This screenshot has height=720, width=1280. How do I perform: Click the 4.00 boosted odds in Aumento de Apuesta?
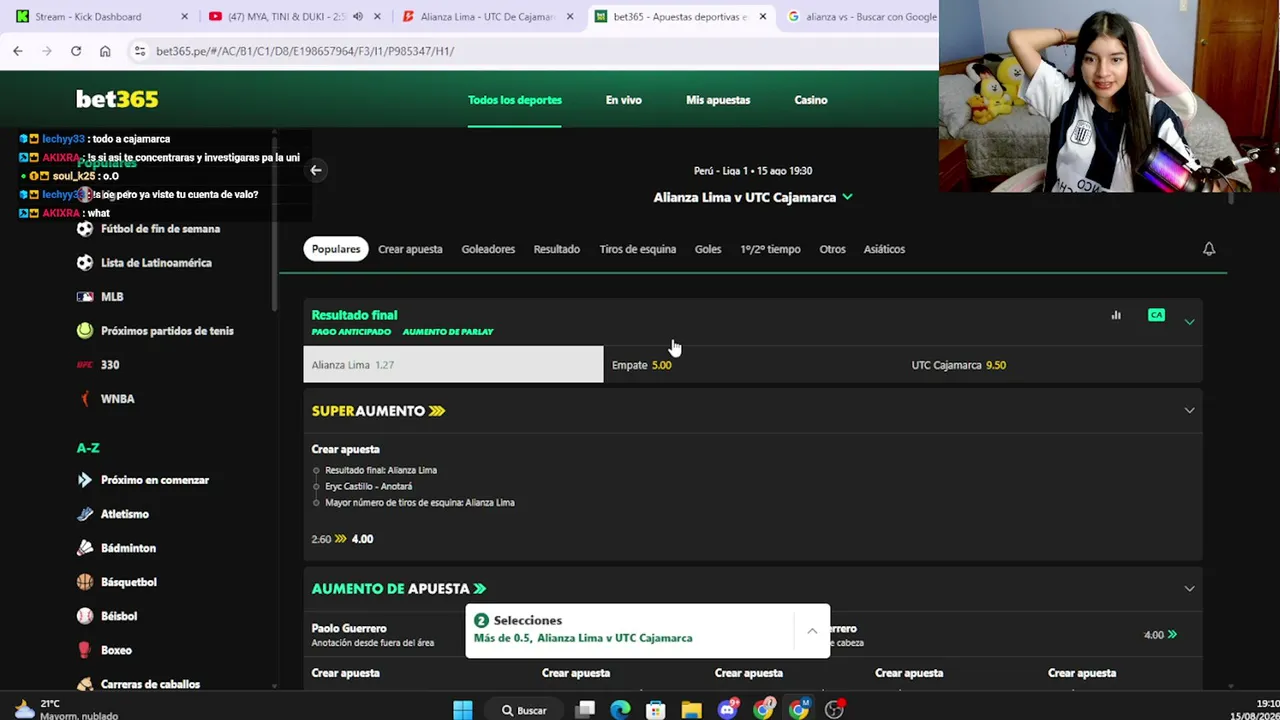[1160, 635]
